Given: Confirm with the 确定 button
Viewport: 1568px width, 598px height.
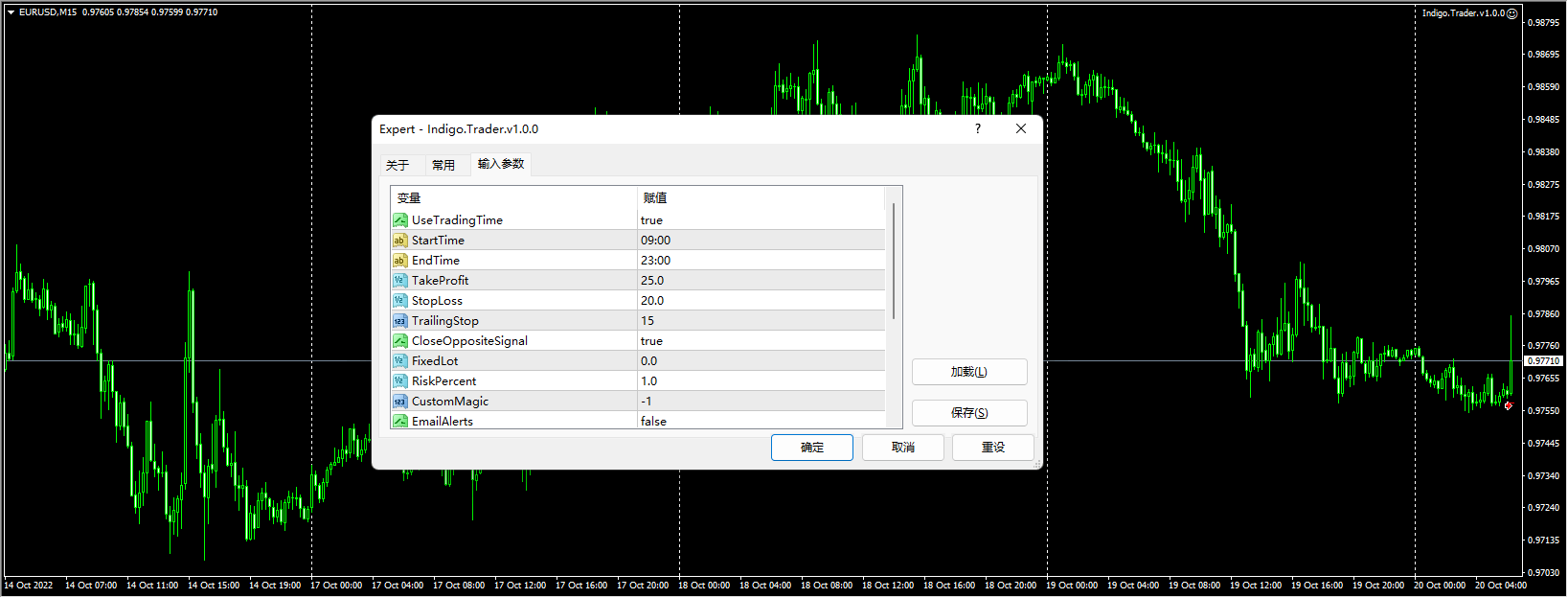Looking at the screenshot, I should (x=812, y=448).
